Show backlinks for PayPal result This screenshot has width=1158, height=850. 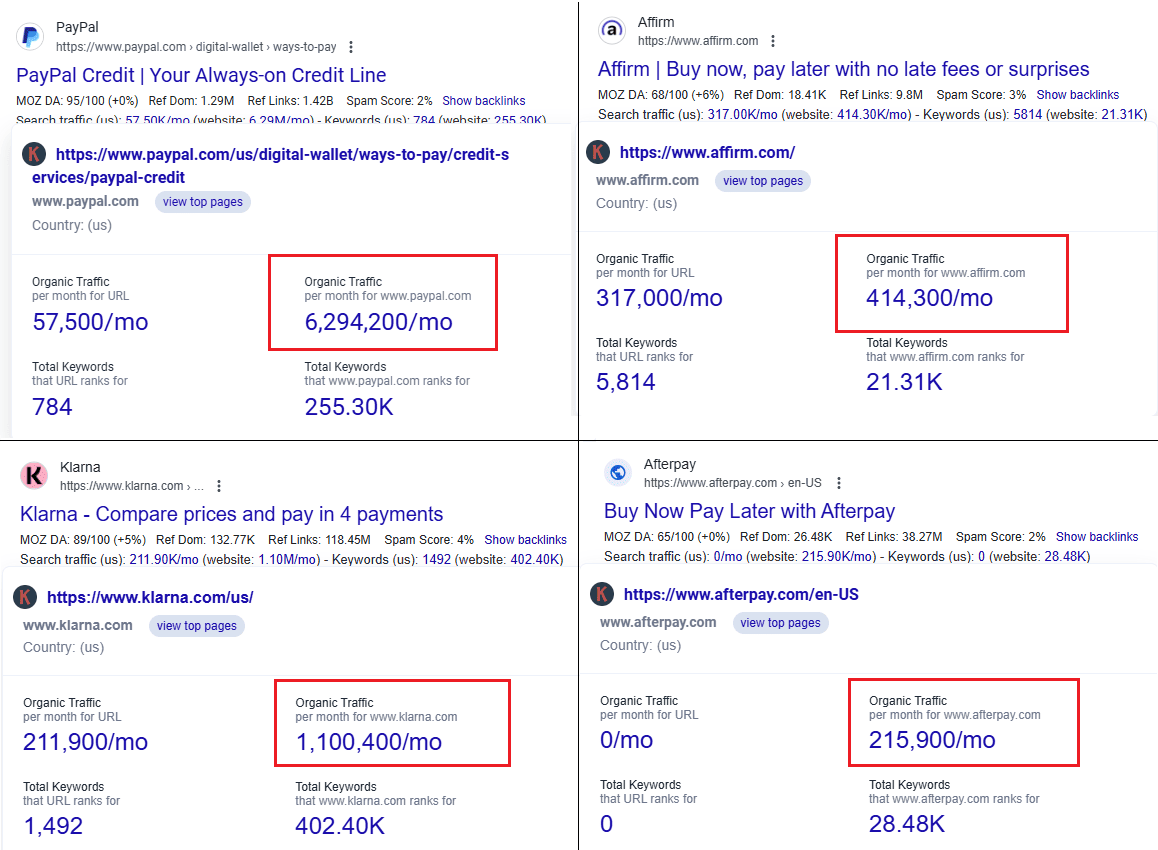[484, 100]
